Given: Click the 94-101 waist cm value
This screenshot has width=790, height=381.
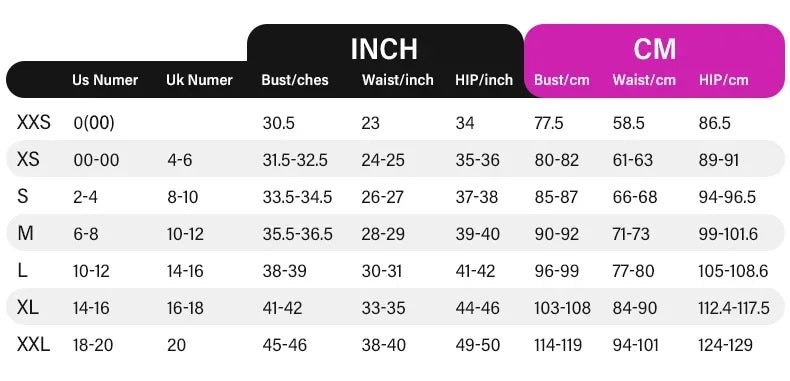Looking at the screenshot, I should (x=635, y=345).
